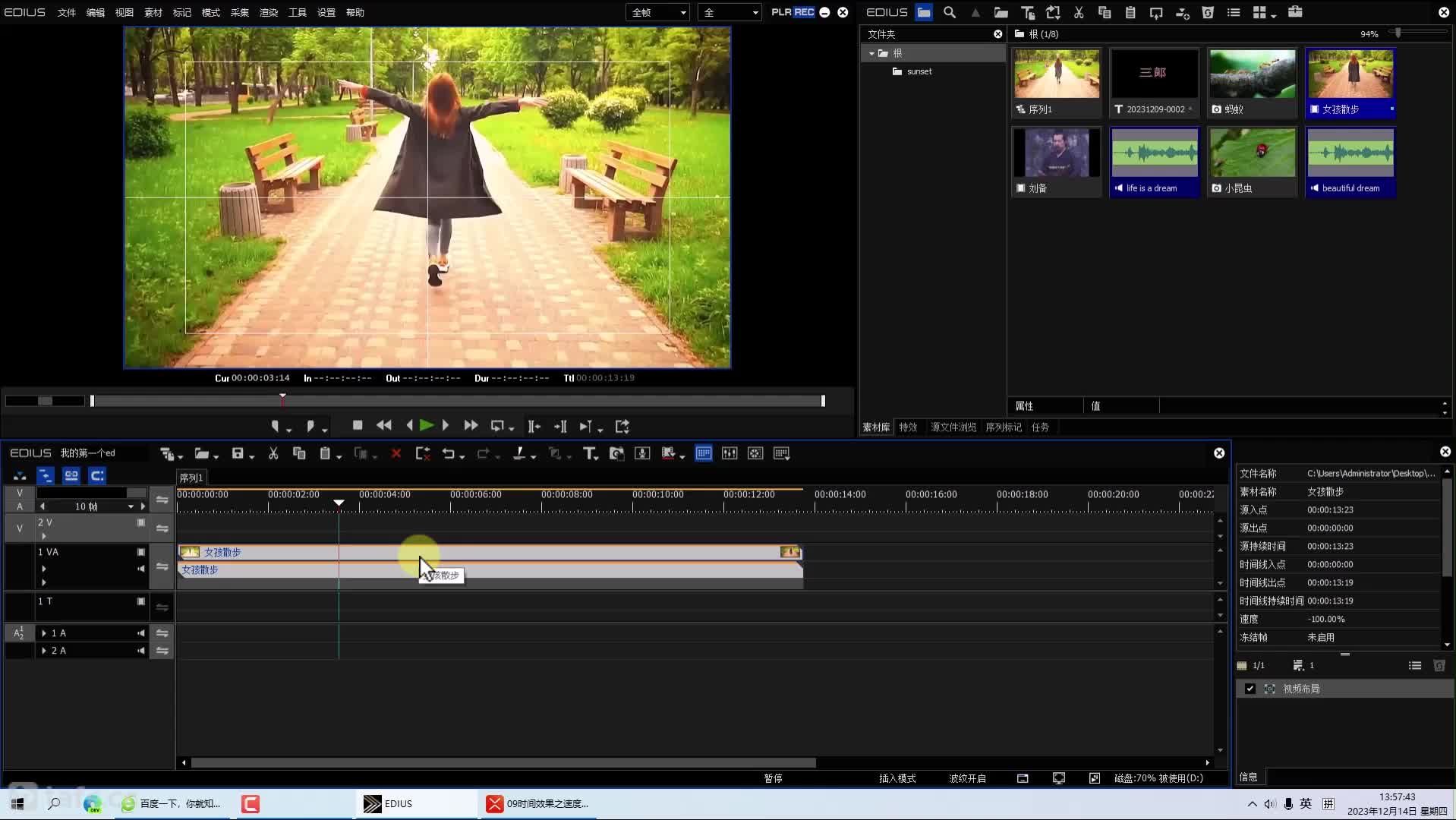This screenshot has width=1456, height=820.
Task: Switch to the 序列标记 tab
Action: tap(1004, 427)
